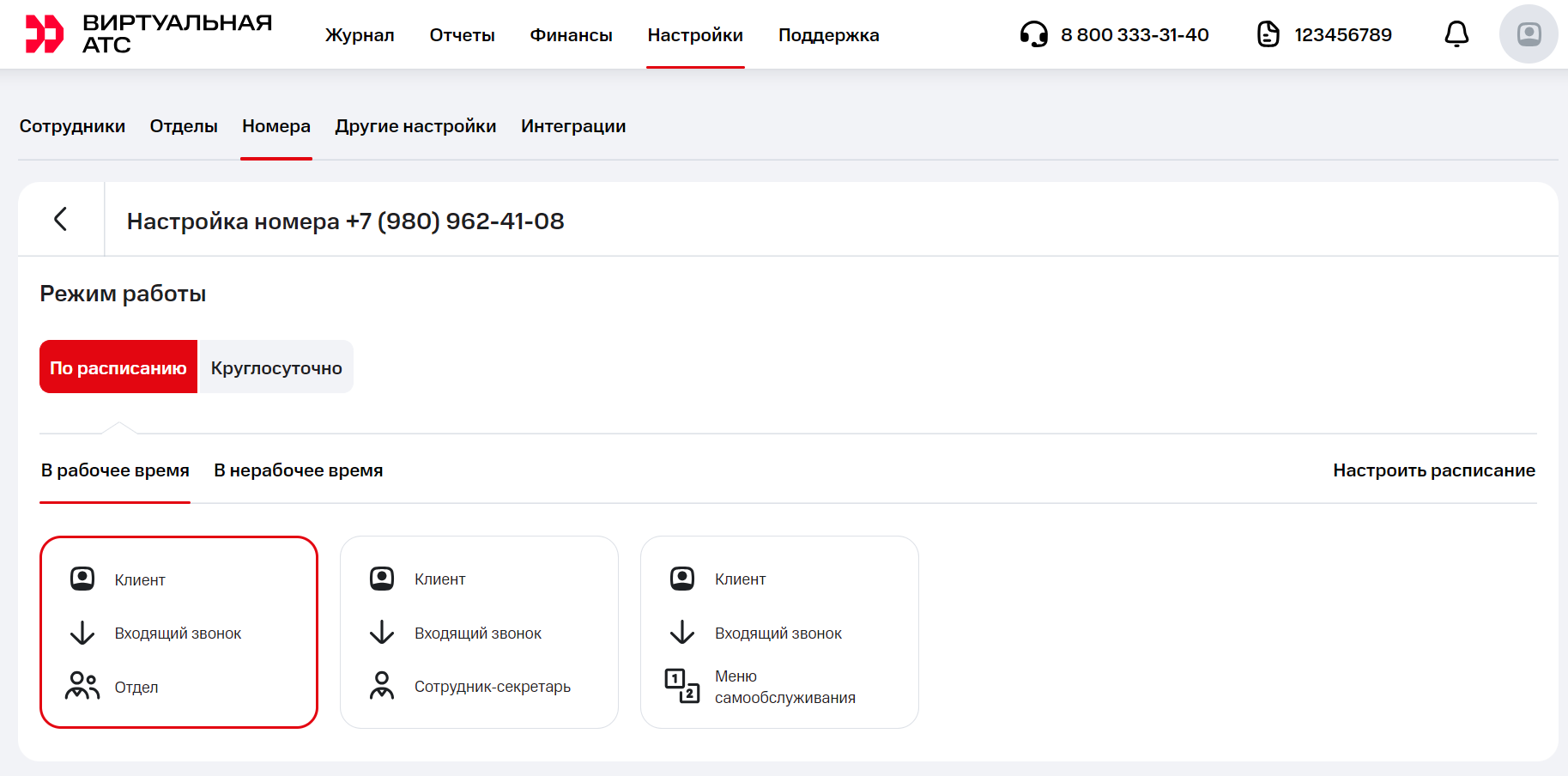Open the Финансы menu item
Image resolution: width=1568 pixels, height=776 pixels.
coord(571,35)
